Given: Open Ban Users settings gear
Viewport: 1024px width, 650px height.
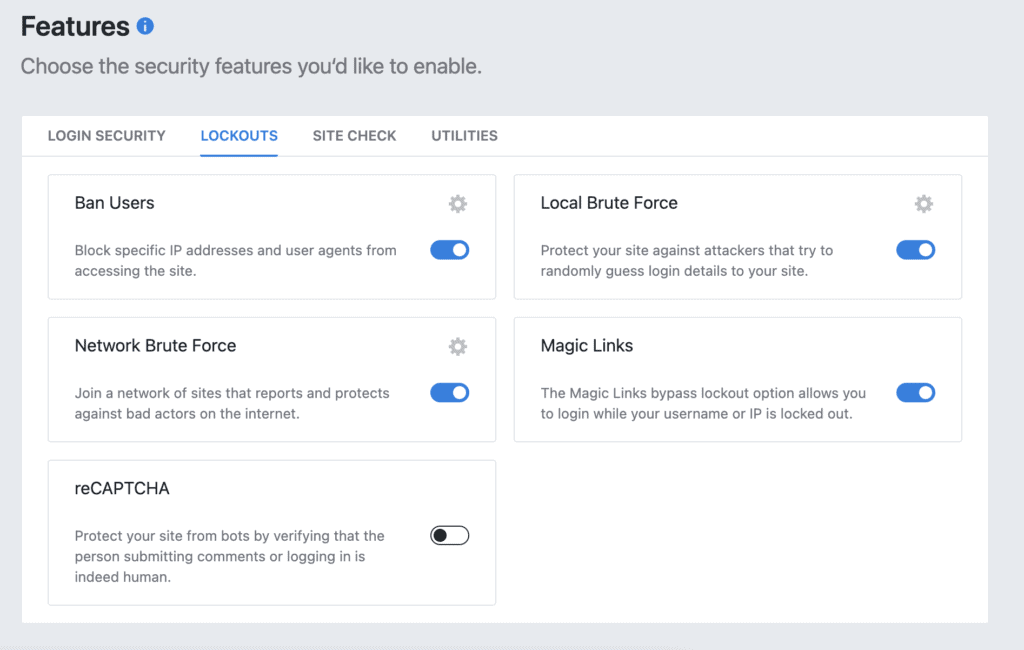Looking at the screenshot, I should click(x=458, y=204).
